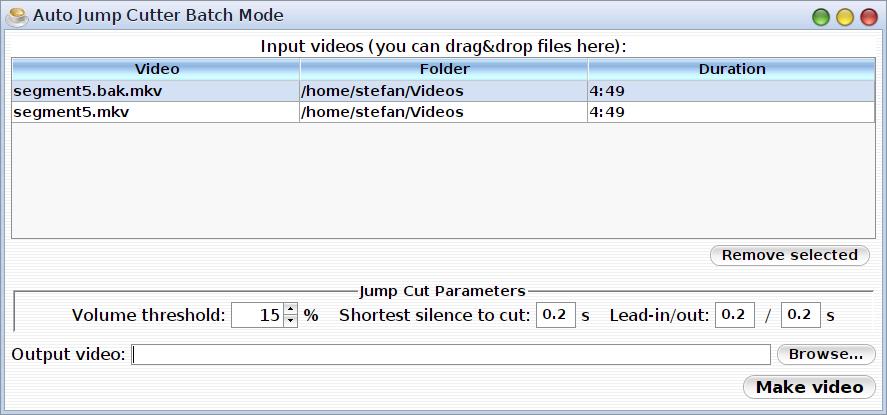887x415 pixels.
Task: Click the Shortest silence to cut field
Action: 555,315
